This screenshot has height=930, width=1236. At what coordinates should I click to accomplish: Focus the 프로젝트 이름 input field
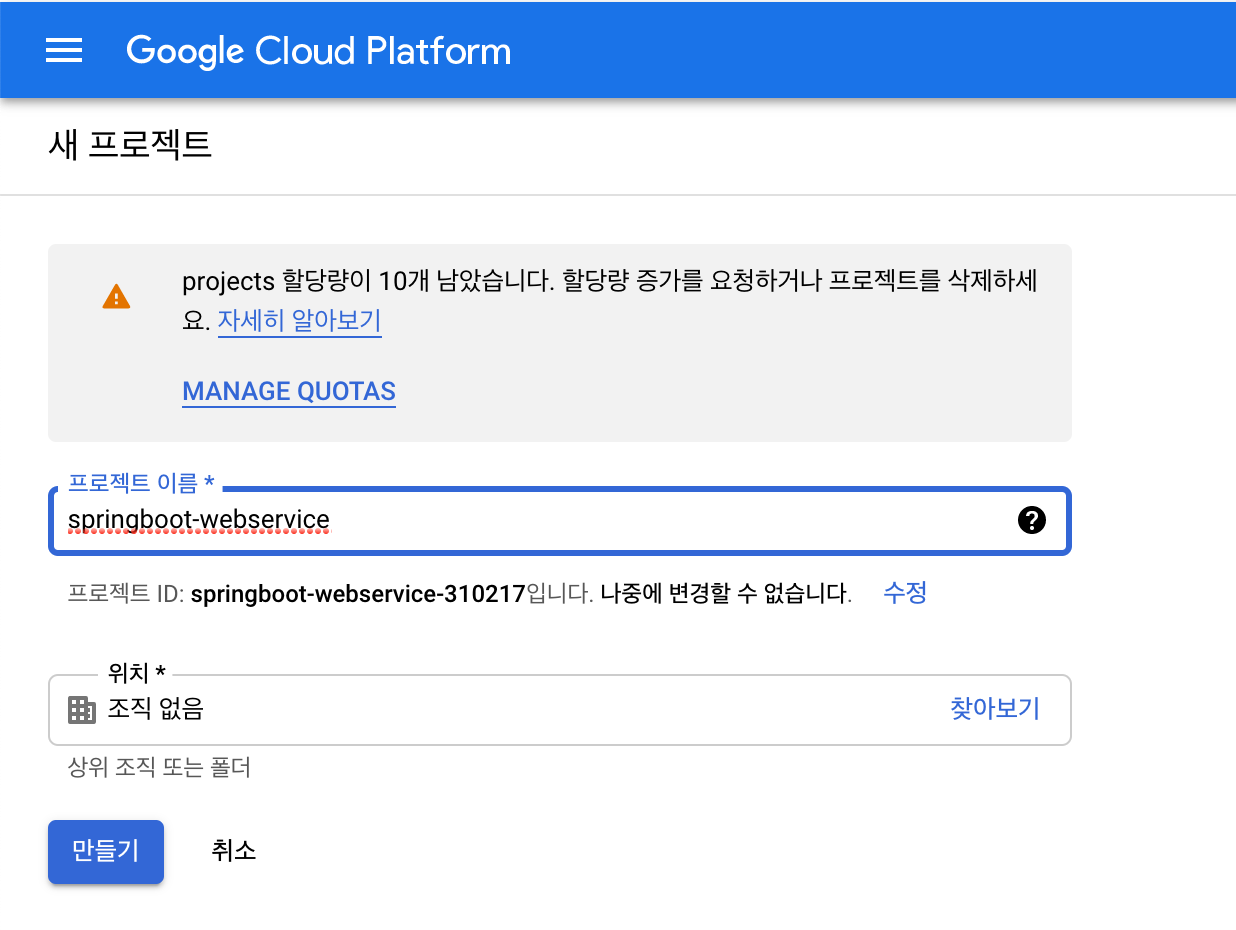pos(559,520)
